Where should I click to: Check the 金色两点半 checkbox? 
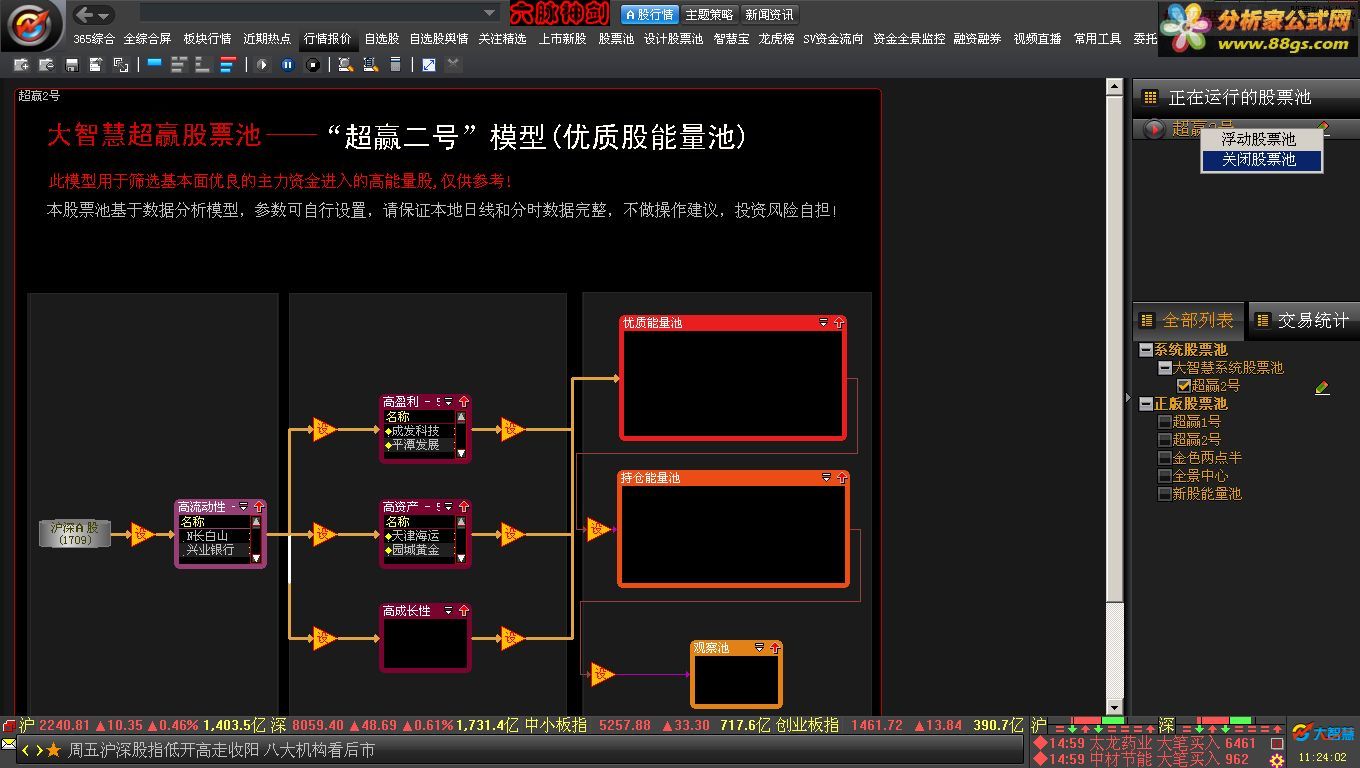pyautogui.click(x=1164, y=458)
